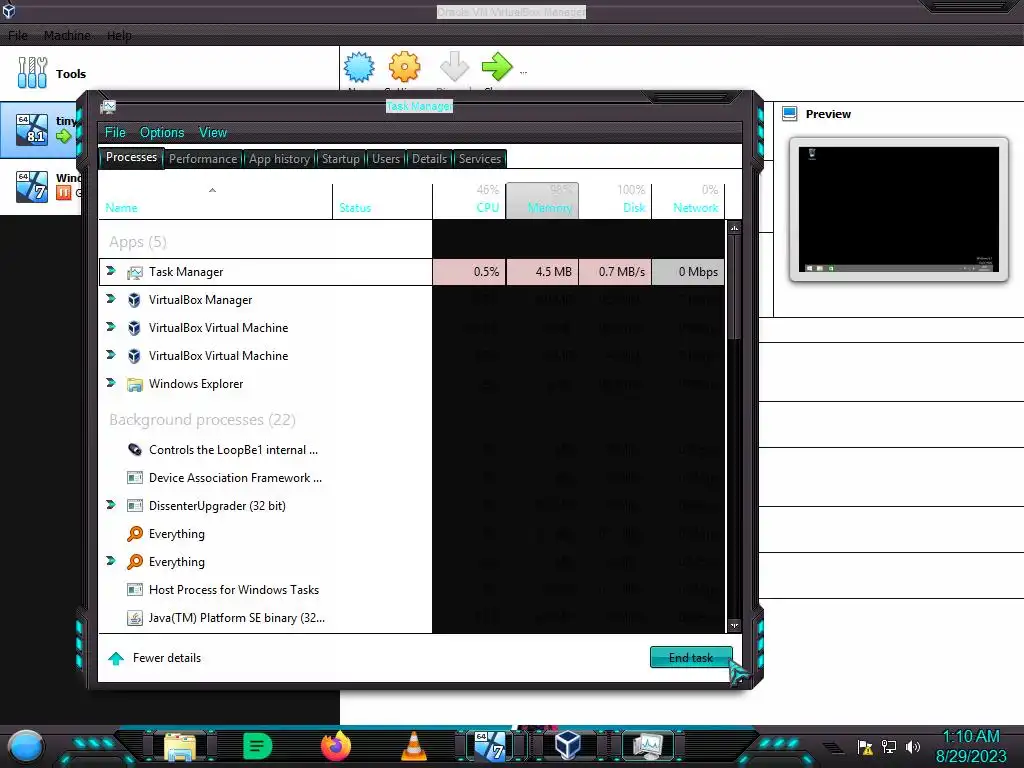The width and height of the screenshot is (1024, 768).
Task: Click the VirtualBox Manager process icon
Action: (x=135, y=300)
